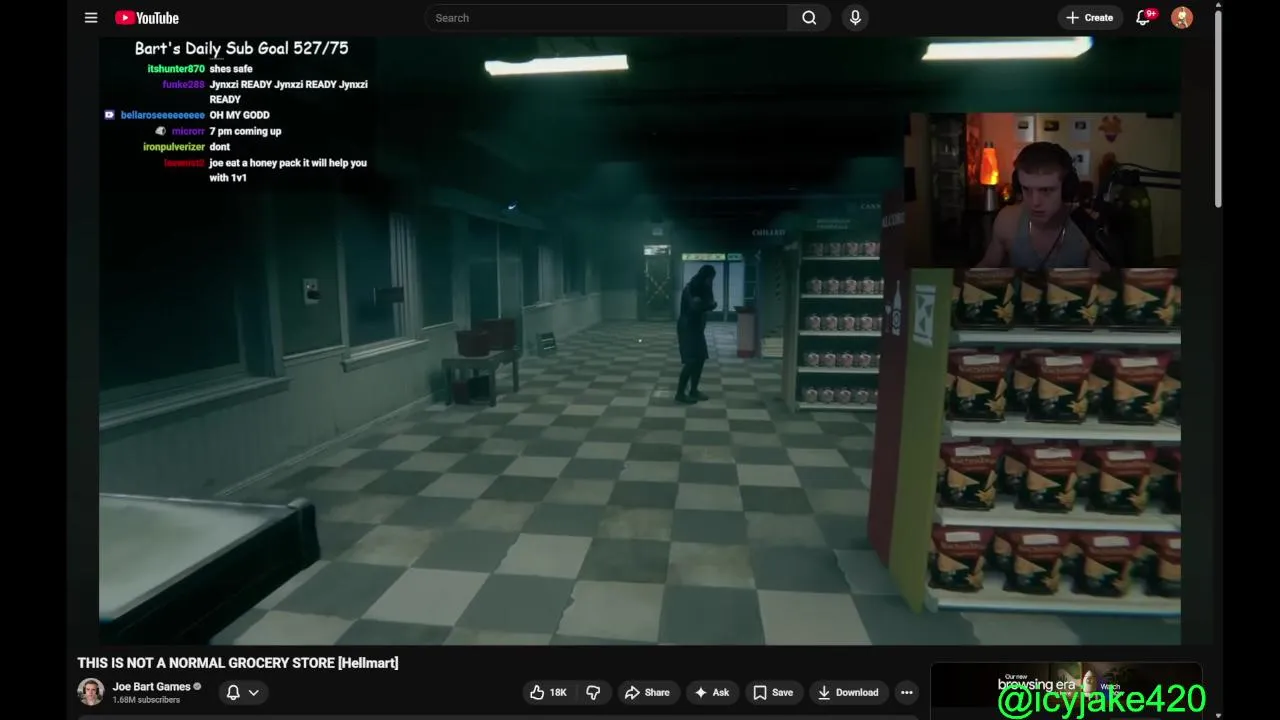This screenshot has height=720, width=1280.
Task: Toggle the subscription notification bell
Action: [x=233, y=692]
